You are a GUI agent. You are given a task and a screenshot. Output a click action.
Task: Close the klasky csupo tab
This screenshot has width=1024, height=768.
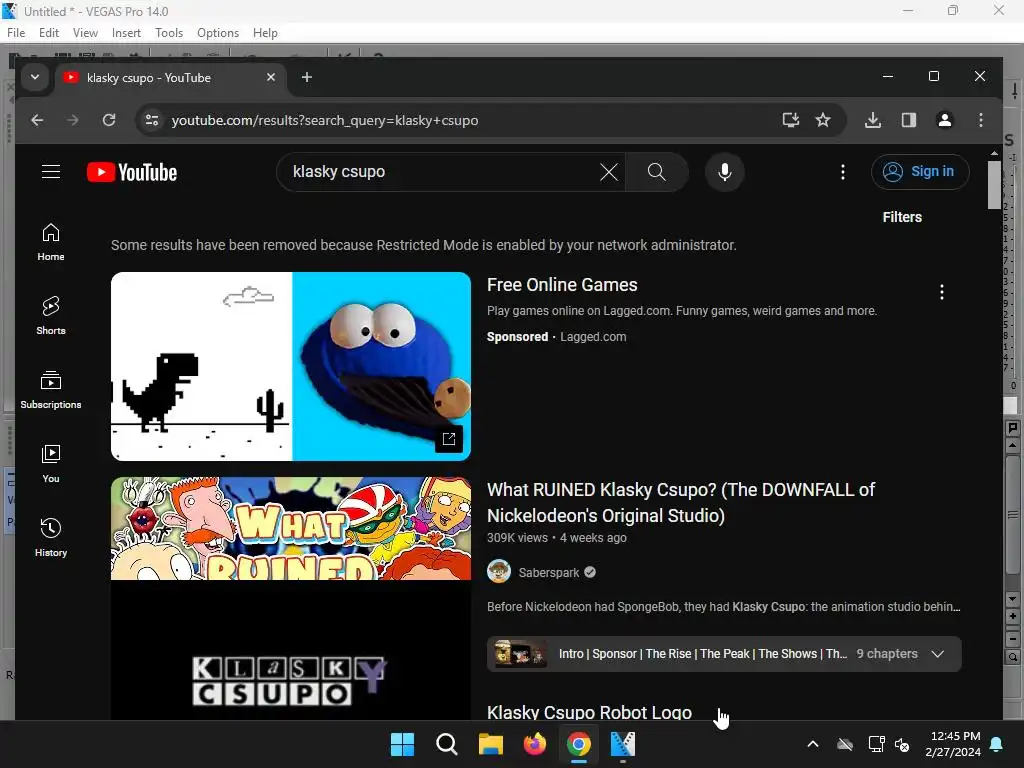[x=271, y=78]
